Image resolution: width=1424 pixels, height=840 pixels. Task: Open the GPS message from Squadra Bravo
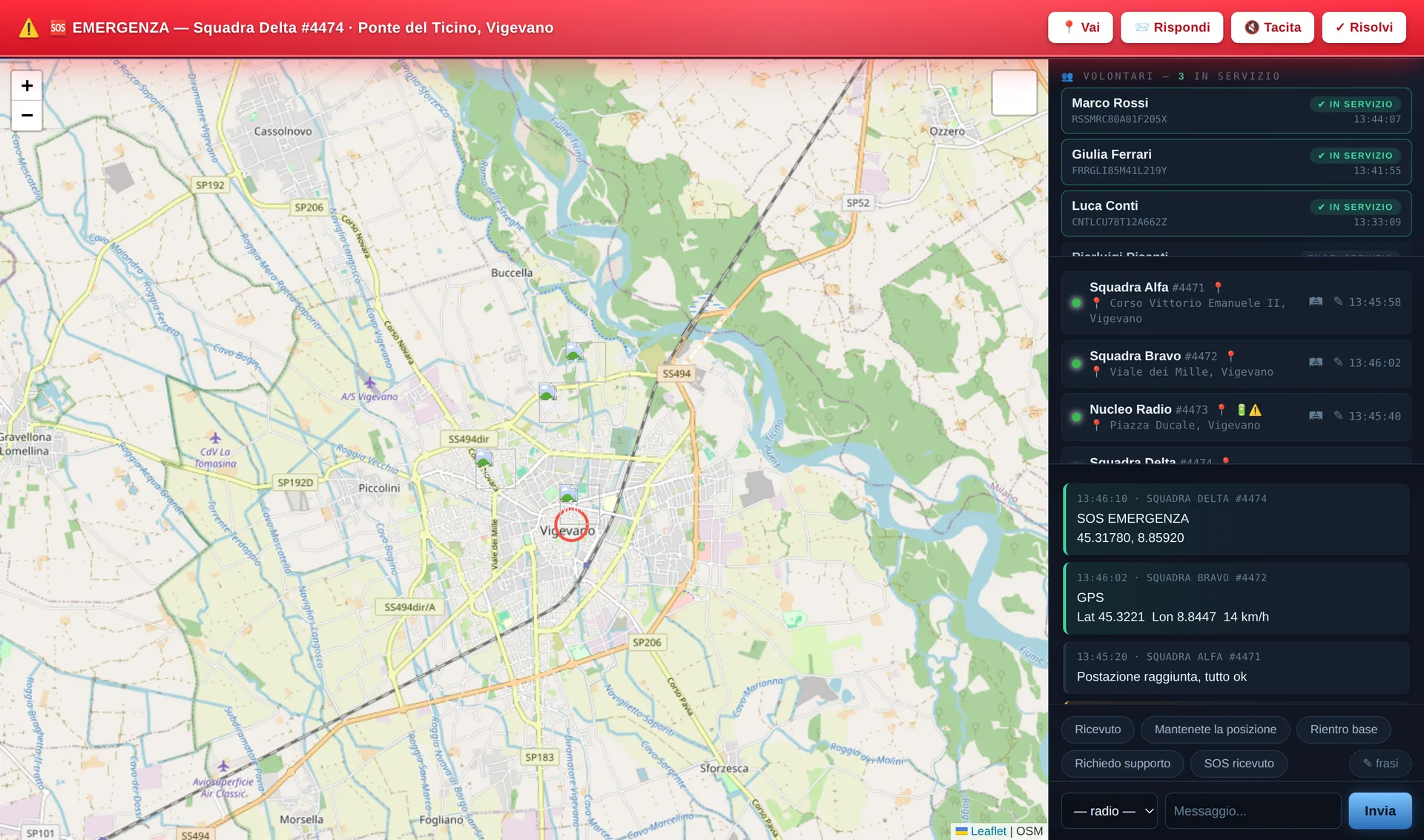[x=1236, y=598]
